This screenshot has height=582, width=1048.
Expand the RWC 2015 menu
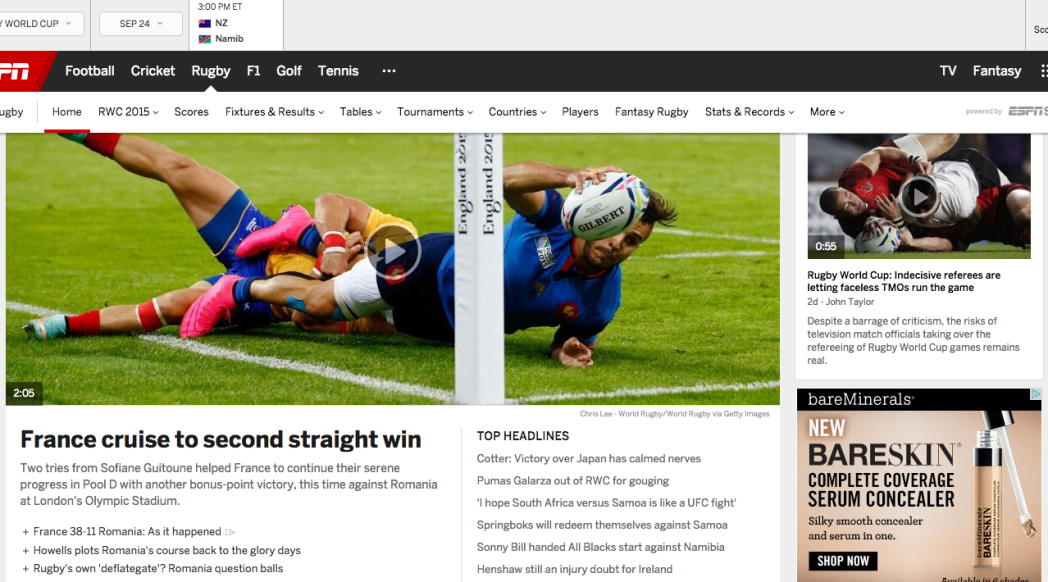[128, 112]
